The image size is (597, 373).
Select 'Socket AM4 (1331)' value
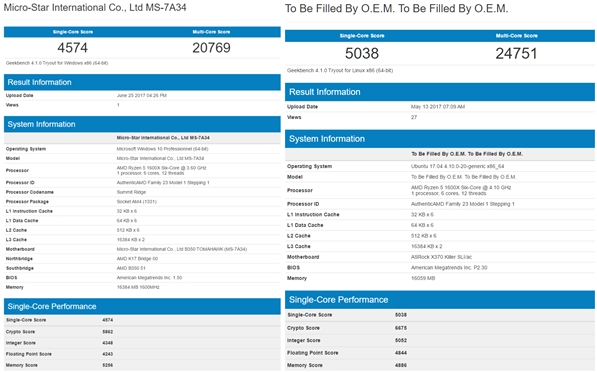coord(137,202)
